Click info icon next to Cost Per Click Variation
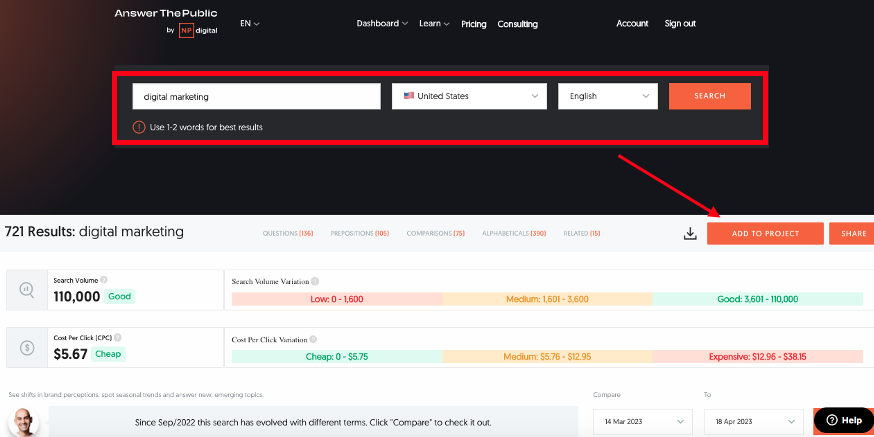The width and height of the screenshot is (874, 437). pyautogui.click(x=314, y=340)
